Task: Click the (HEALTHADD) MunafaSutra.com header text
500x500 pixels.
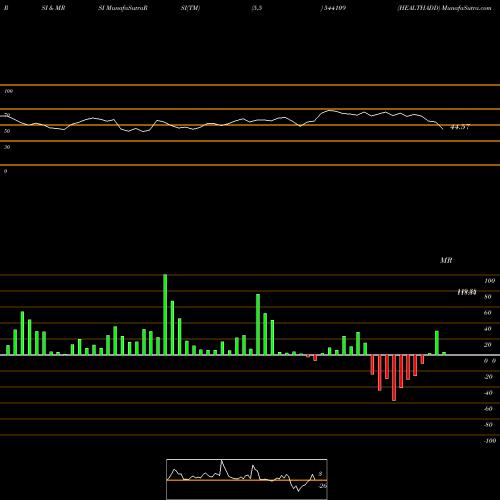Action: click(444, 8)
